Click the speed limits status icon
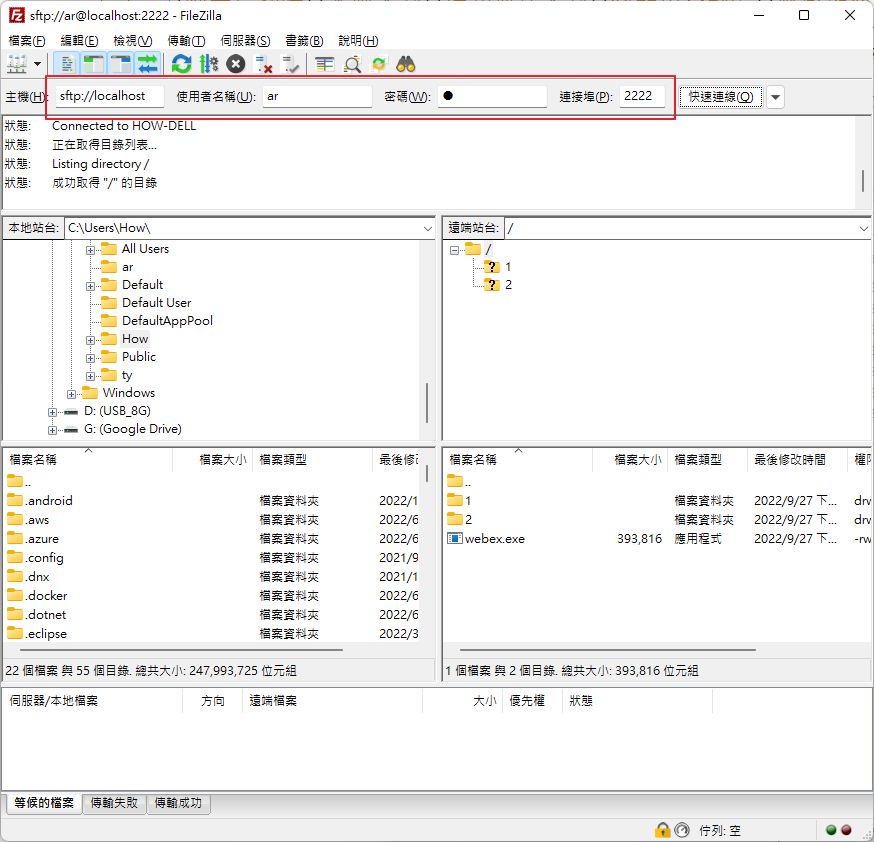874x842 pixels. (682, 830)
